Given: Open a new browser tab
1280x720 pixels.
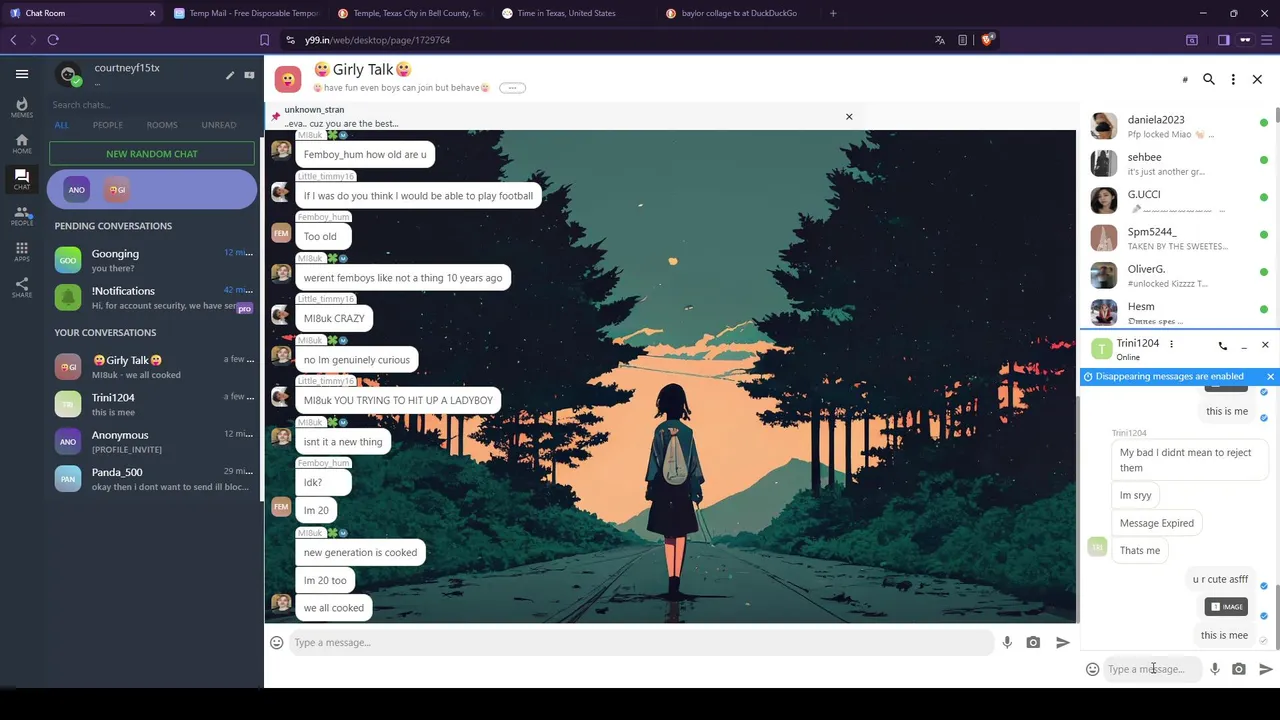Looking at the screenshot, I should (833, 13).
